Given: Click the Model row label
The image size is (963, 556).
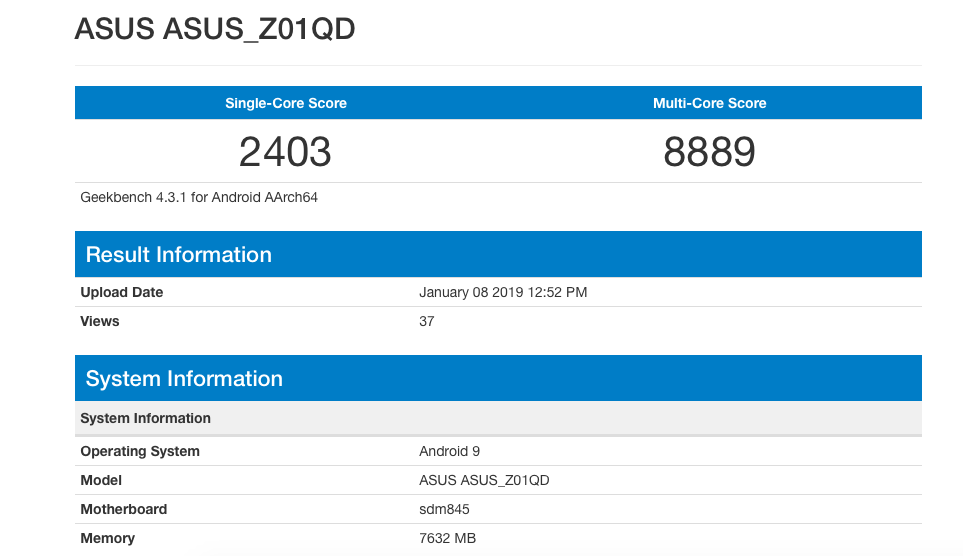Looking at the screenshot, I should tap(101, 480).
